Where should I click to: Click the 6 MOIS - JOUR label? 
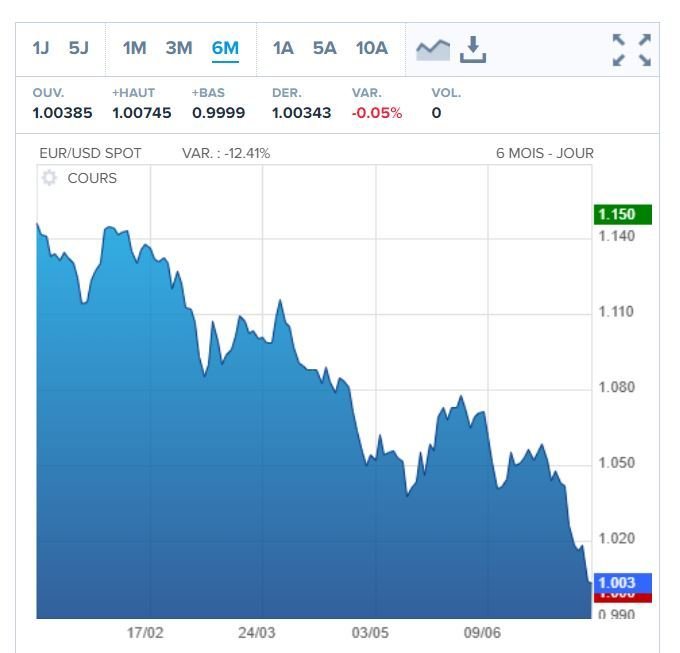pyautogui.click(x=544, y=153)
